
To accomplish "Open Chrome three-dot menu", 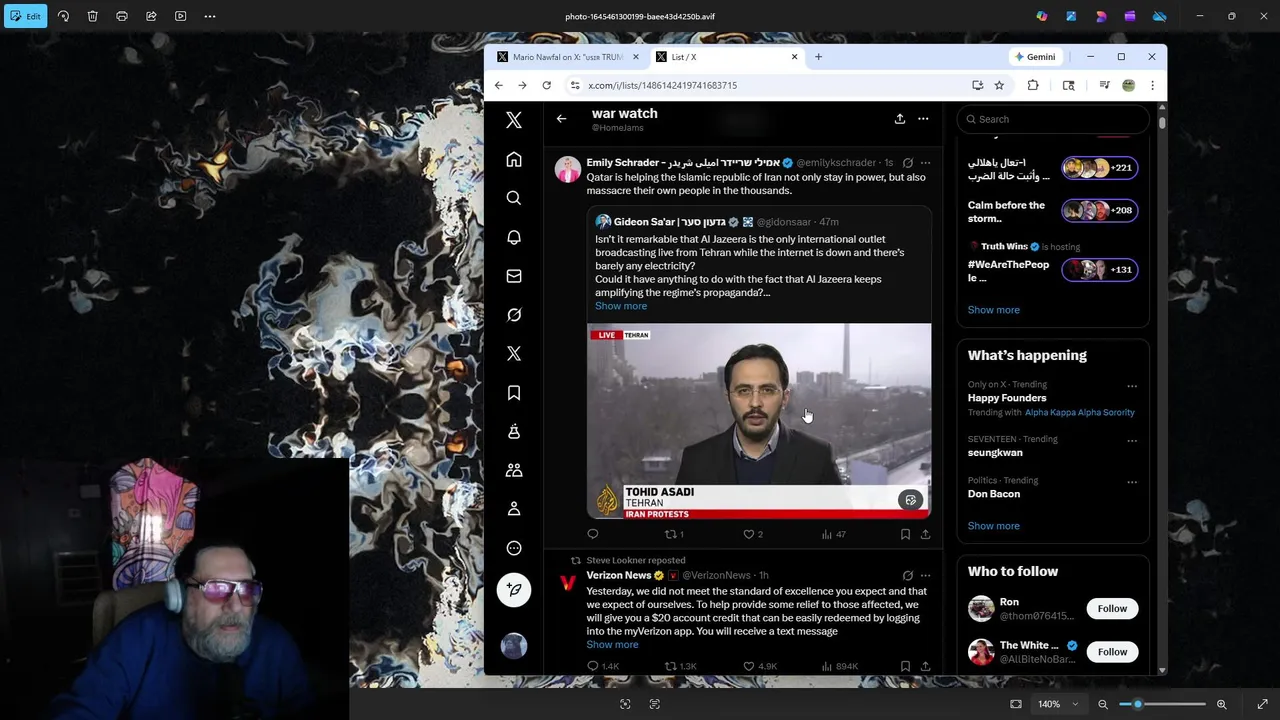I will coord(1152,85).
